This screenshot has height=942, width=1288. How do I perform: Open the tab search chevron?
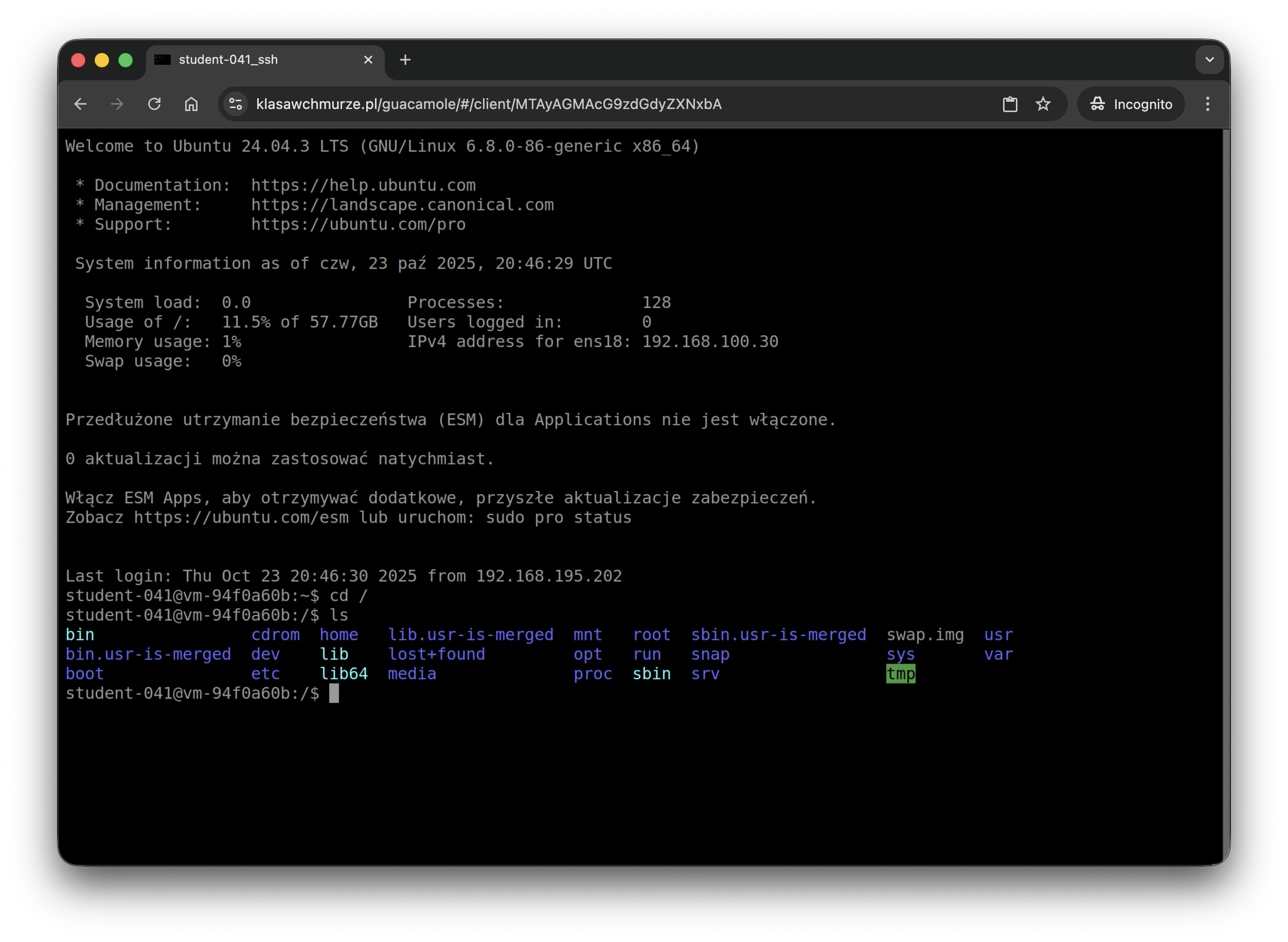point(1209,59)
